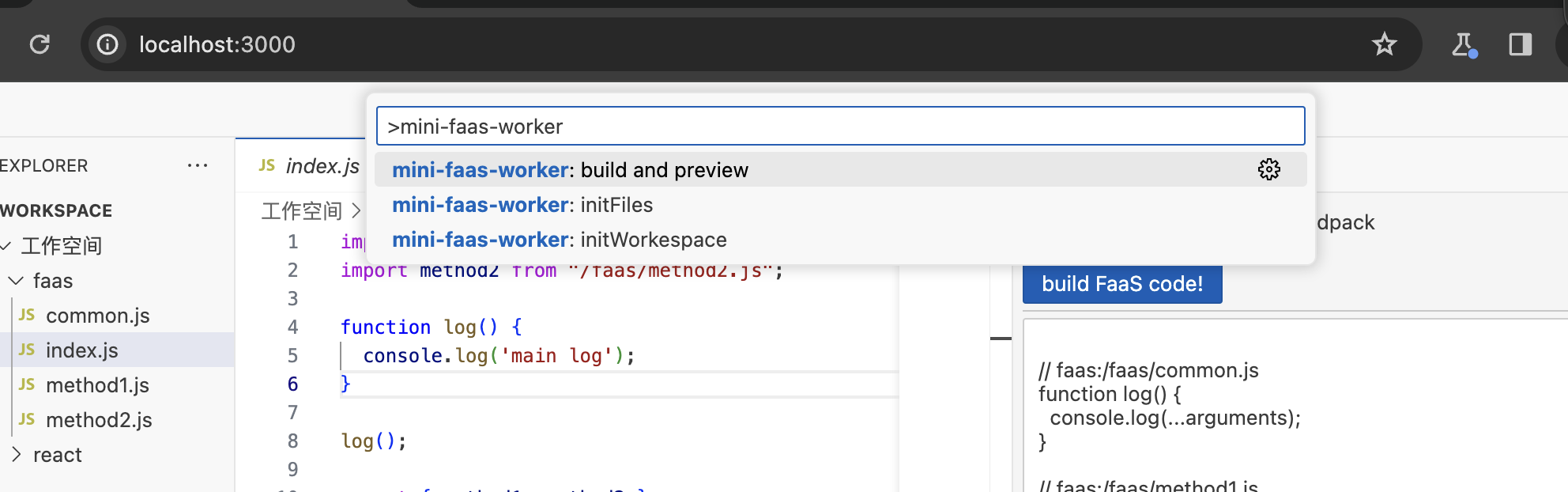The height and width of the screenshot is (492, 1568).
Task: Open Explorer more actions ellipsis
Action: (198, 165)
